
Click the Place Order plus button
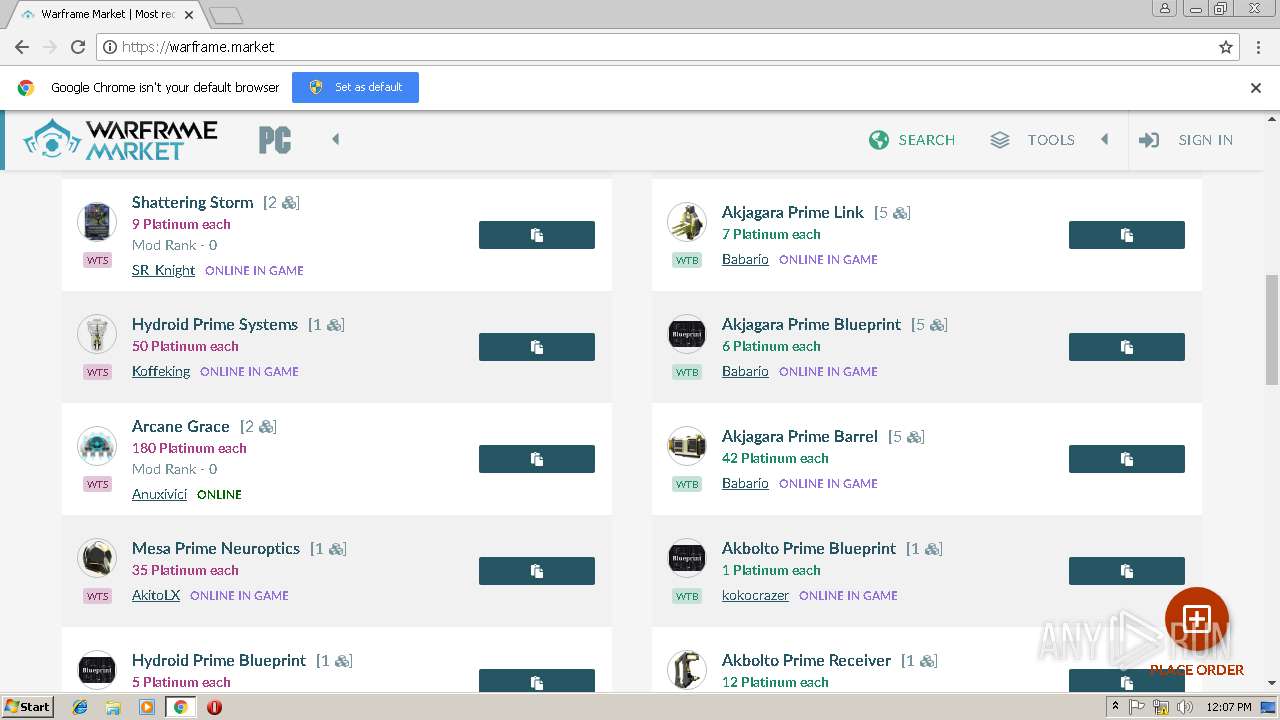click(x=1197, y=619)
